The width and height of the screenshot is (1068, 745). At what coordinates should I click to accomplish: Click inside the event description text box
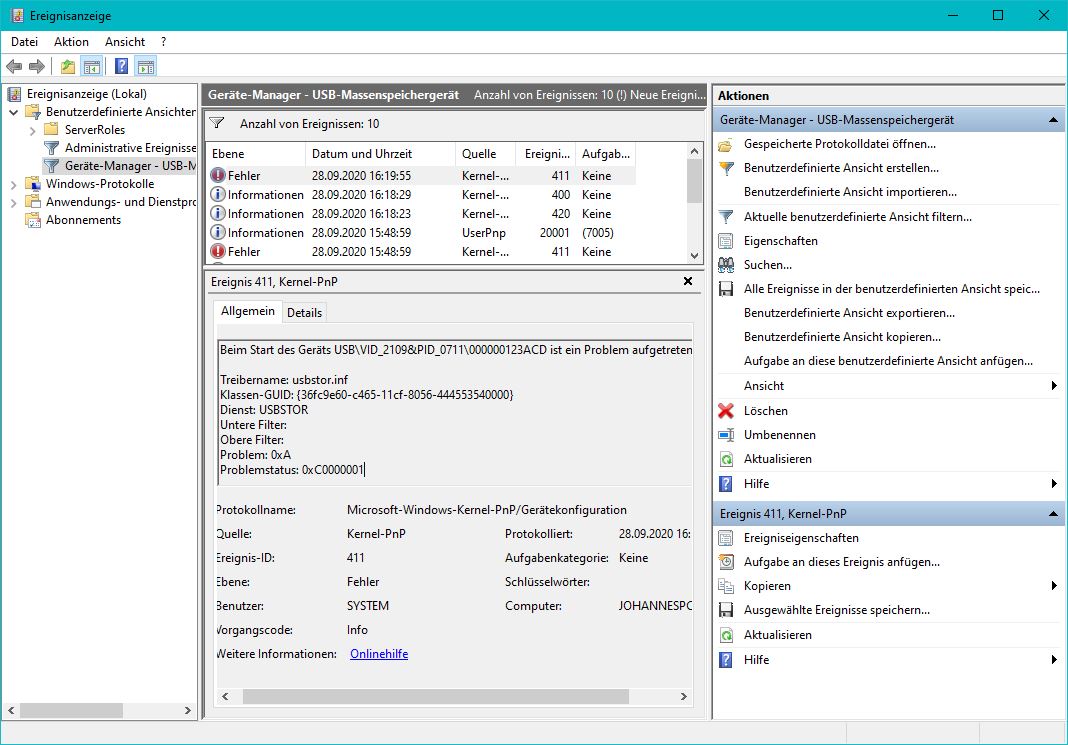tap(455, 412)
